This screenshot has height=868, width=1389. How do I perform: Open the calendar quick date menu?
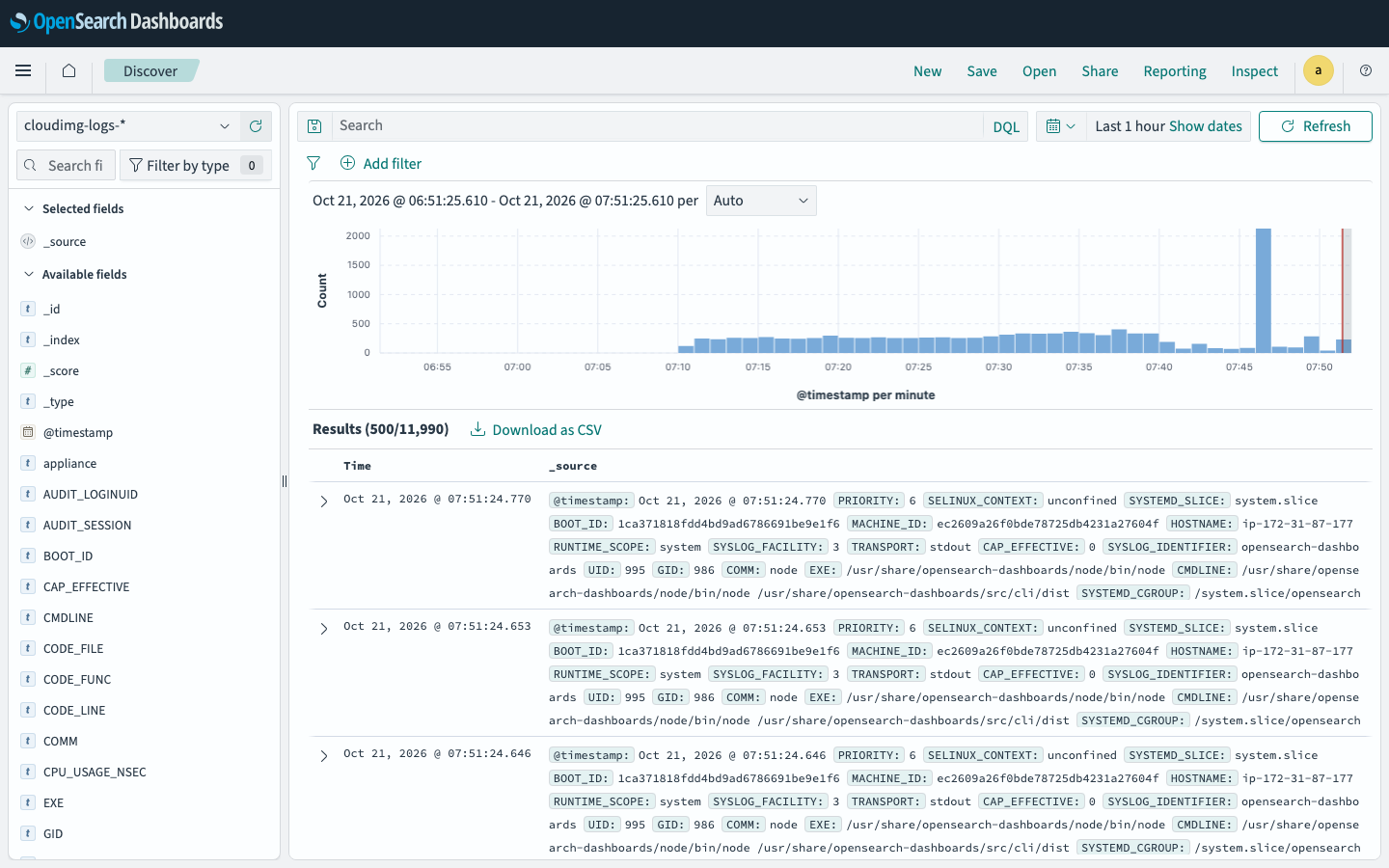1061,126
